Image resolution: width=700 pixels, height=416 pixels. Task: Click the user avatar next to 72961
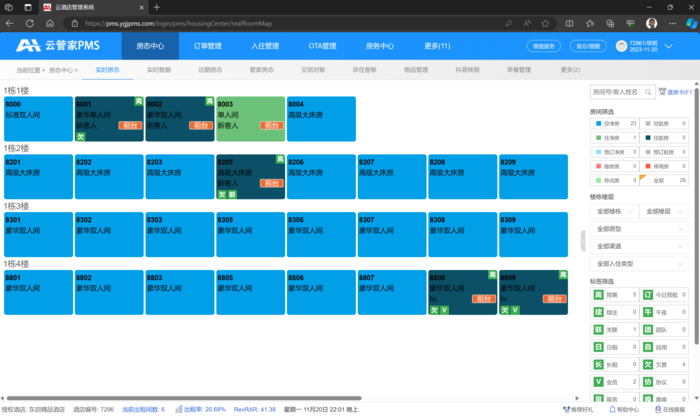point(621,46)
